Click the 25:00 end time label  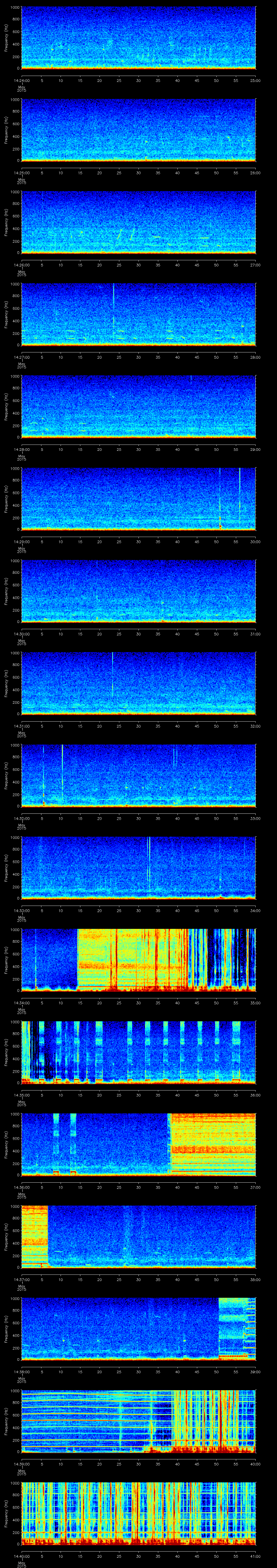pyautogui.click(x=255, y=80)
